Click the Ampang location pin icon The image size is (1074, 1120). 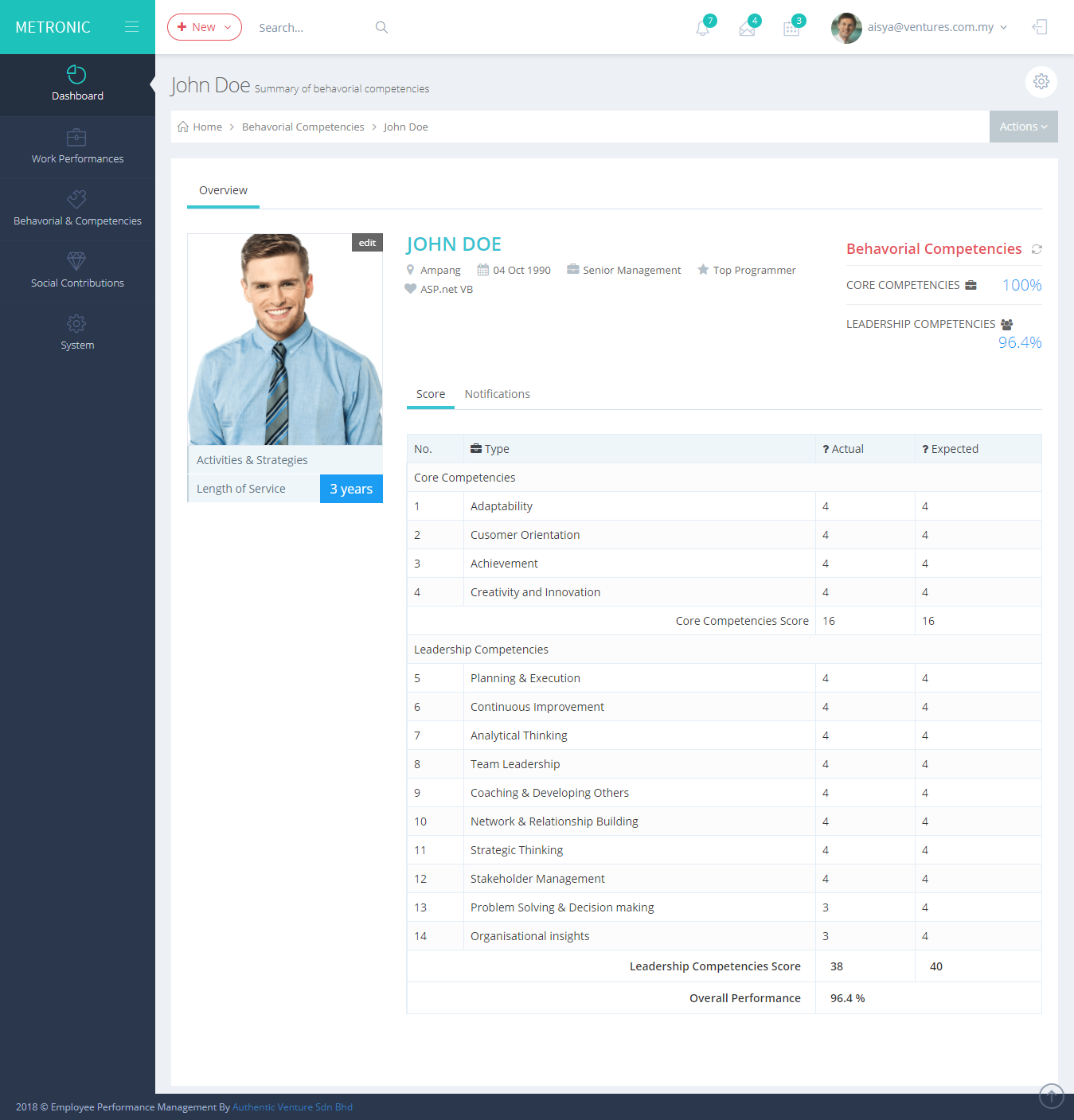410,270
